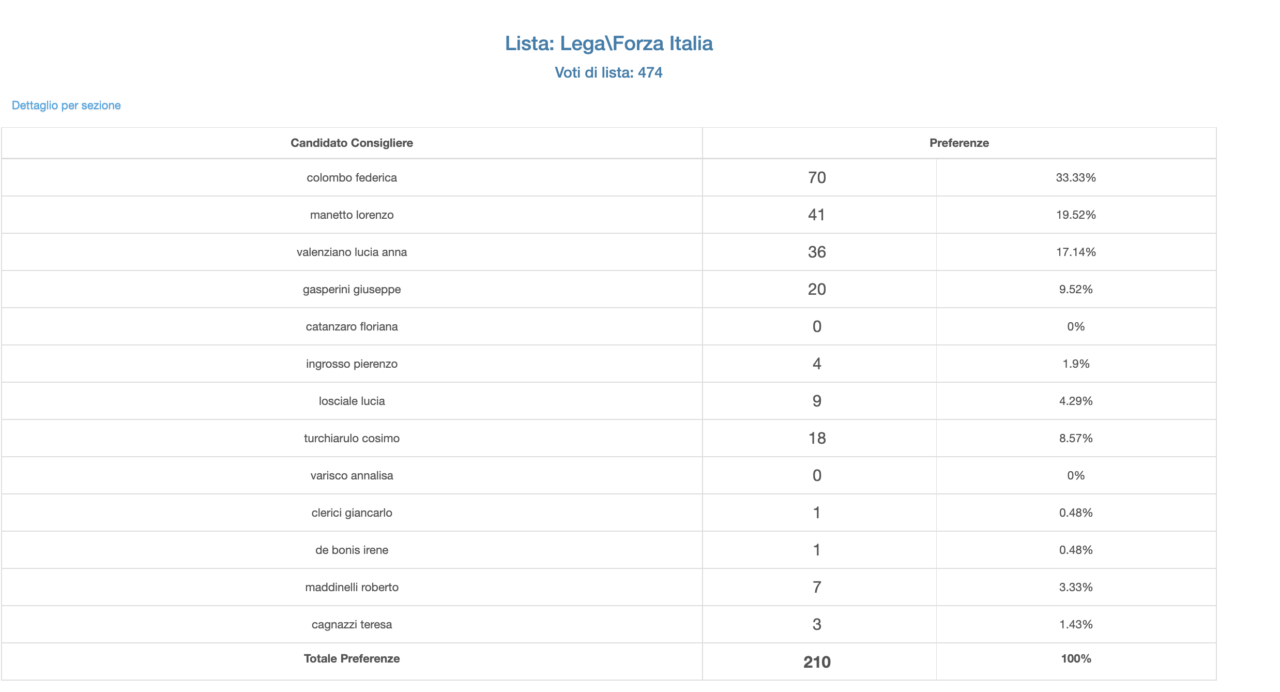Click the Candidato Consigliere column header

pos(351,143)
